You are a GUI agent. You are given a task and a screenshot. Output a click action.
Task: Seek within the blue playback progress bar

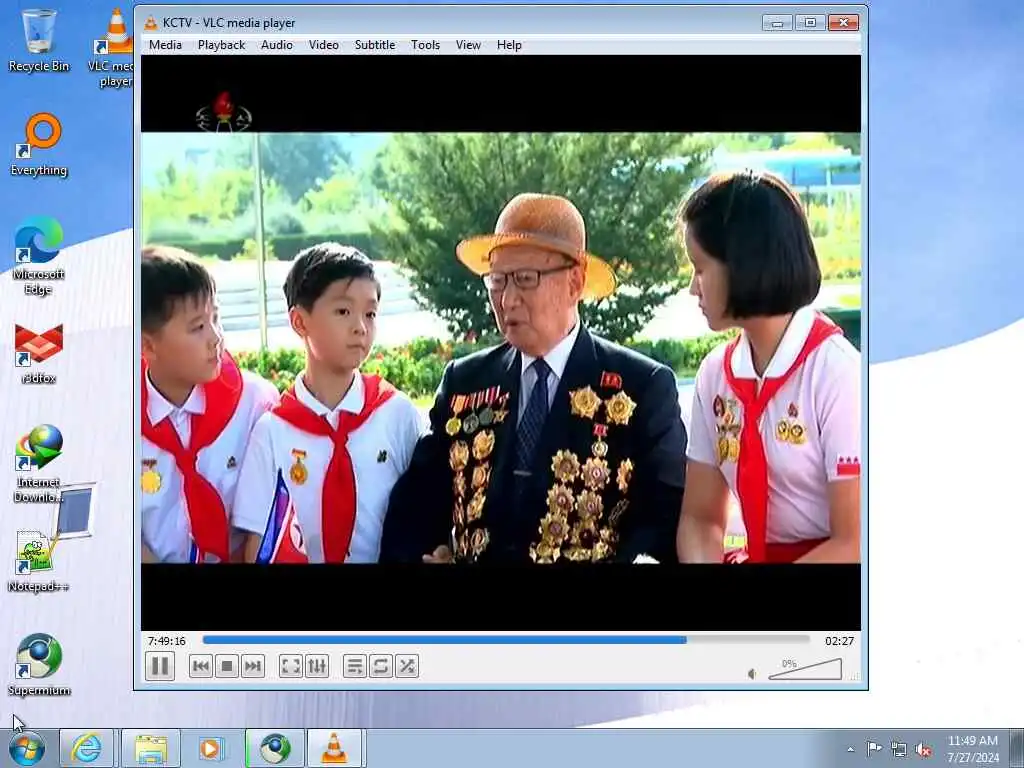506,641
